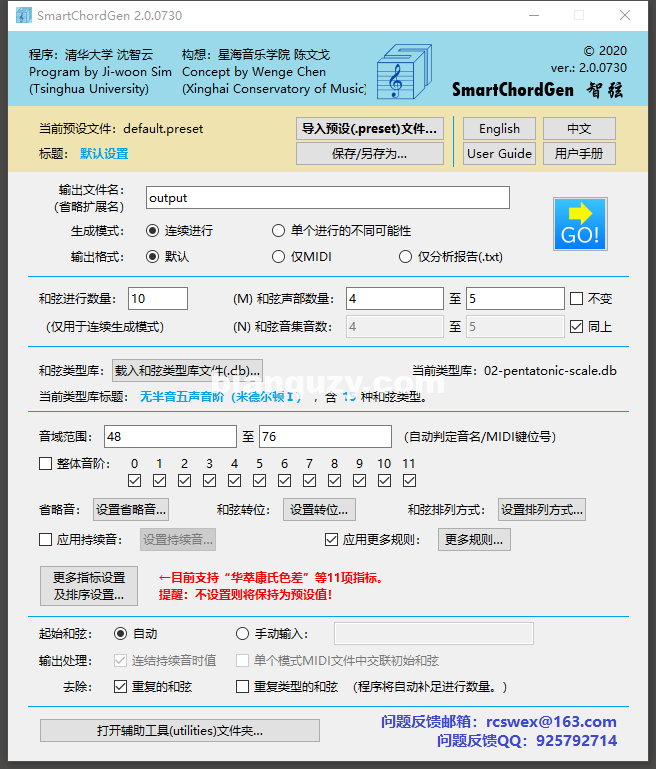Screen dimensions: 656x769
Task: Enable the 整体音阶 checkbox
Action: point(46,463)
